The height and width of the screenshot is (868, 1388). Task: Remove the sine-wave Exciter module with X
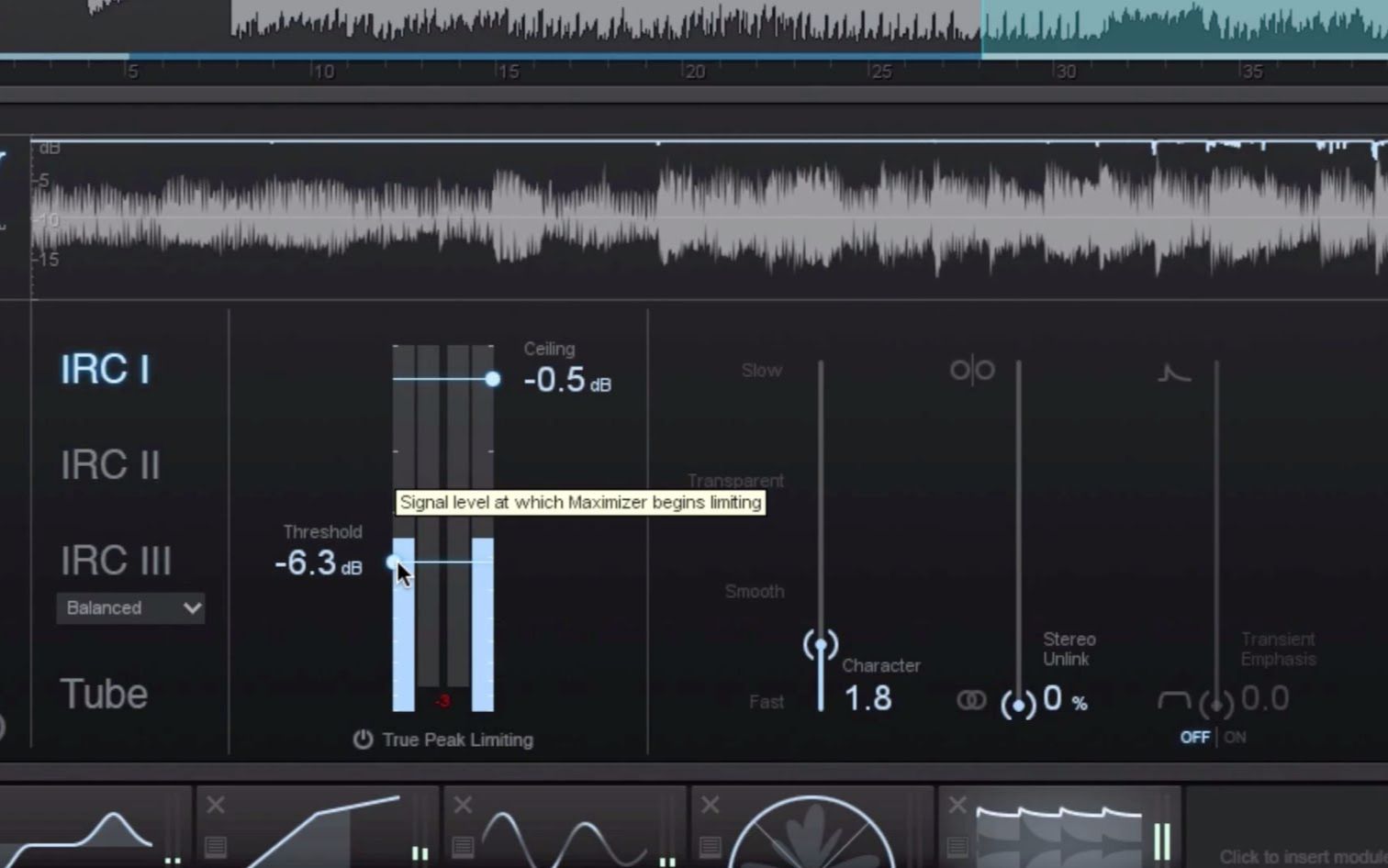point(463,805)
